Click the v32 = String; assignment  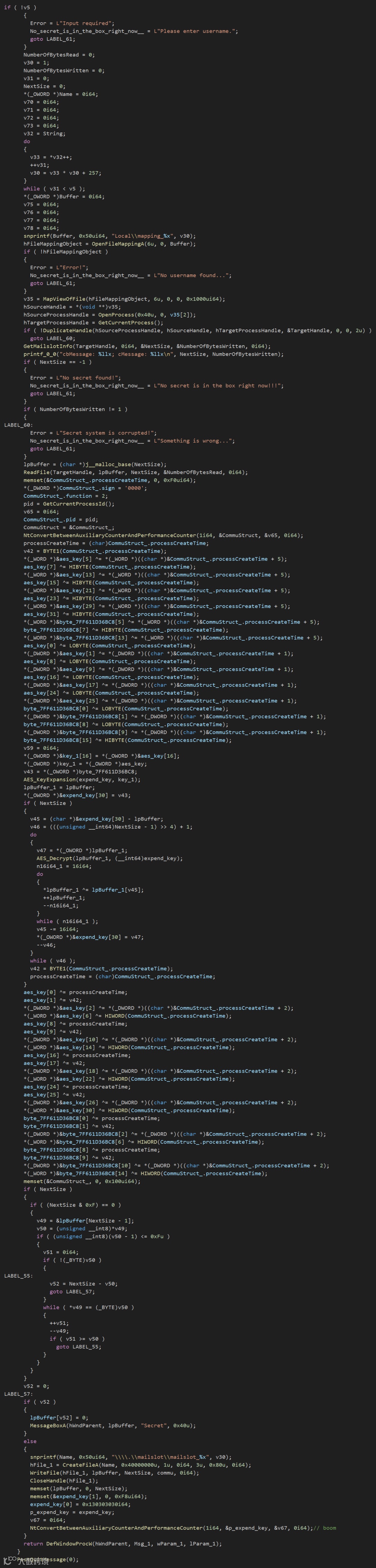click(44, 133)
